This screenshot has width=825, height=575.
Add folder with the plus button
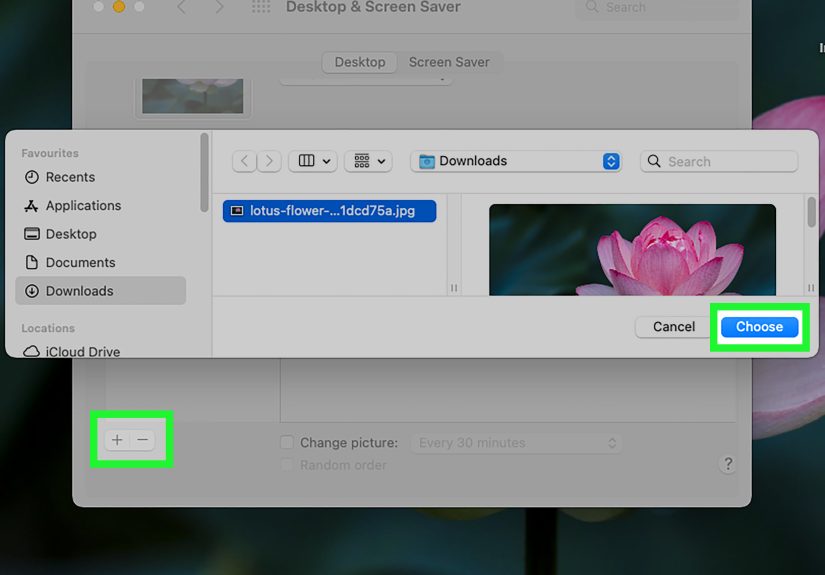point(117,440)
